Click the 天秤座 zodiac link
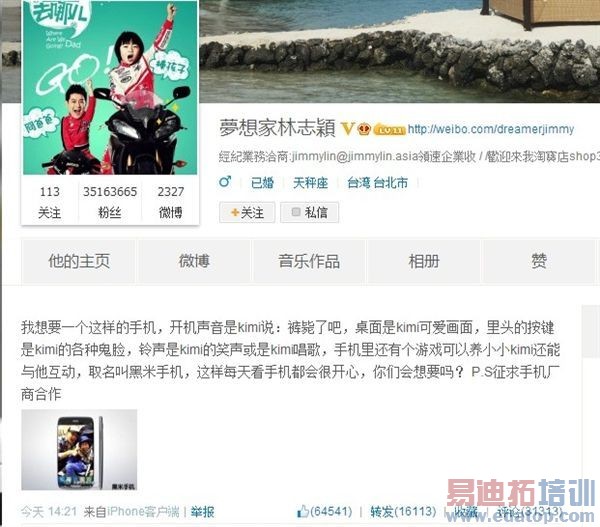This screenshot has height=527, width=600. tap(310, 183)
